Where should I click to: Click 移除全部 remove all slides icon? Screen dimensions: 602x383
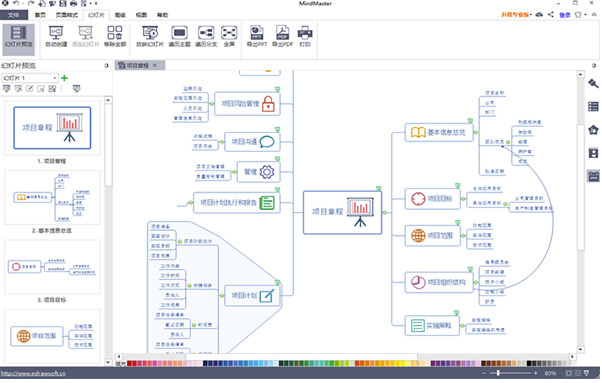(x=115, y=36)
